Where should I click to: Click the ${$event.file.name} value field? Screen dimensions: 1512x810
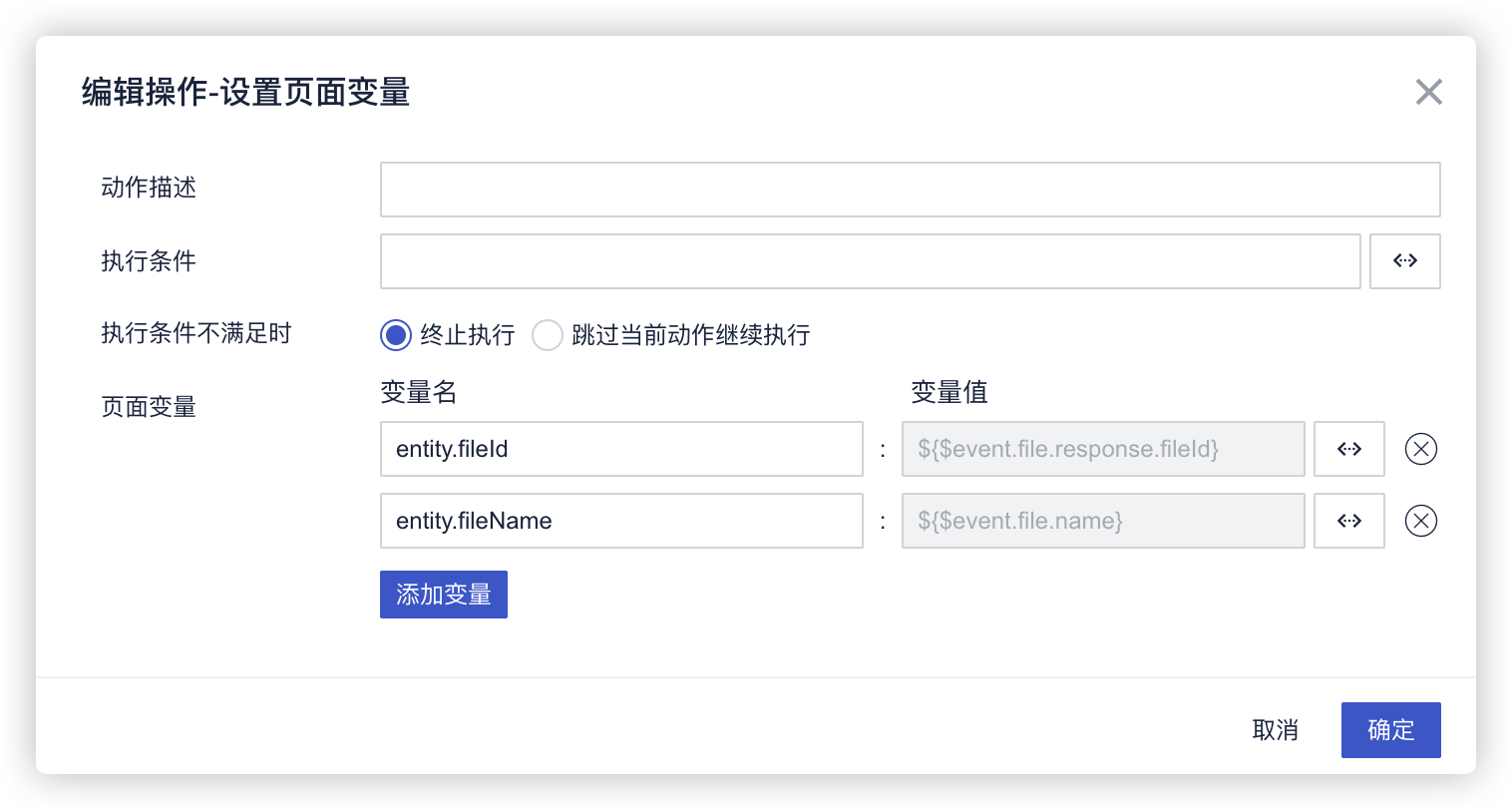coord(1103,521)
